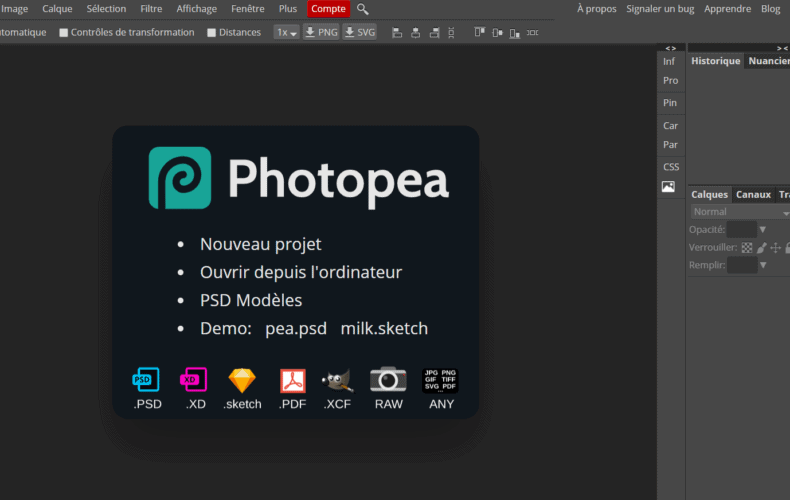Toggle the Distances checkbox
The image size is (790, 500).
pos(212,33)
